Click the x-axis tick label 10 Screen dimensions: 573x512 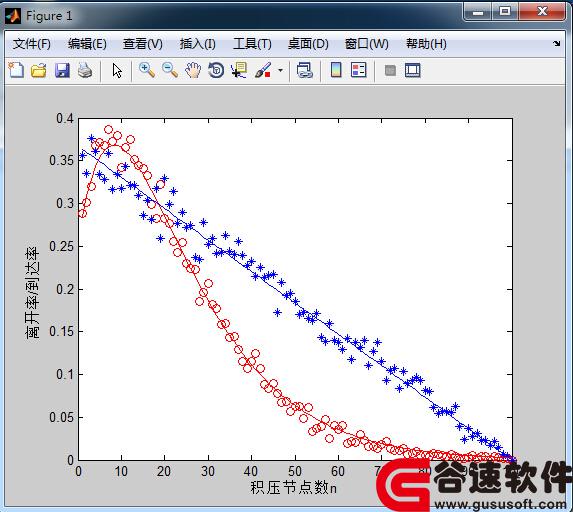(121, 471)
